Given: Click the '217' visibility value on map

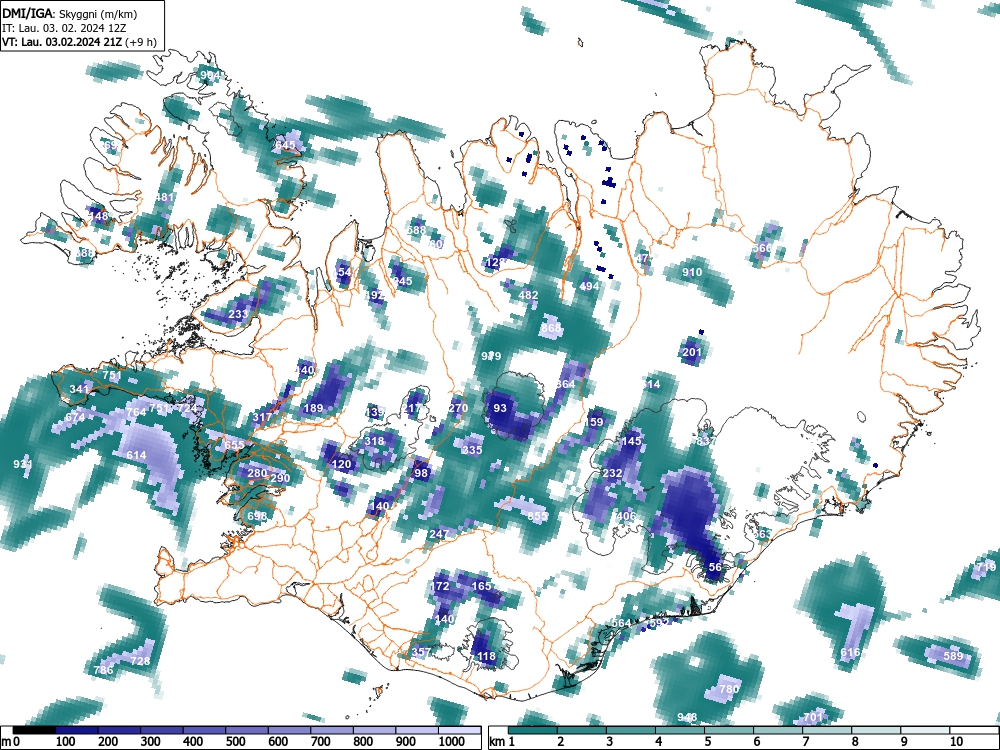Looking at the screenshot, I should [413, 408].
